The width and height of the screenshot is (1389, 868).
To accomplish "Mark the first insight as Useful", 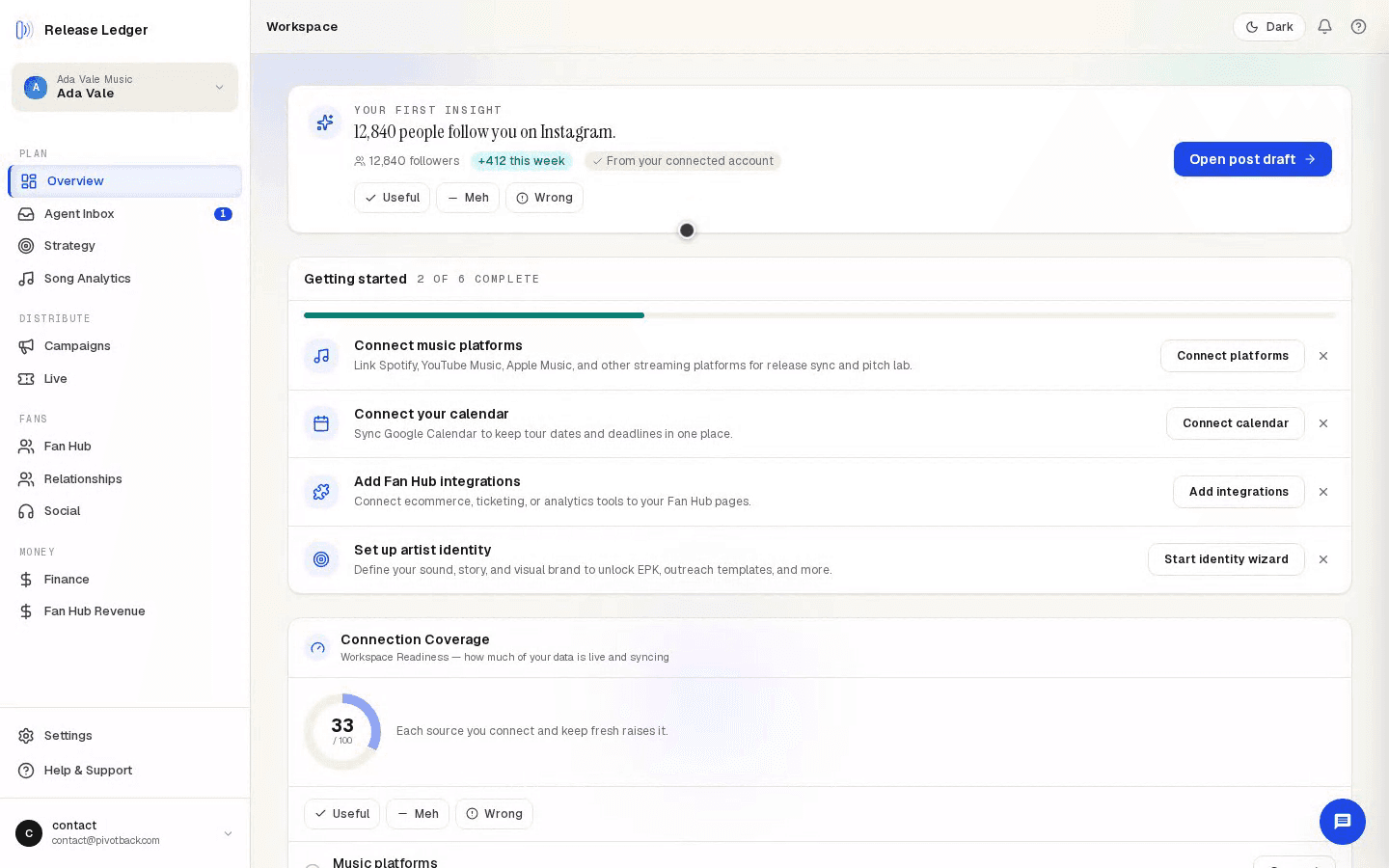I will click(392, 198).
